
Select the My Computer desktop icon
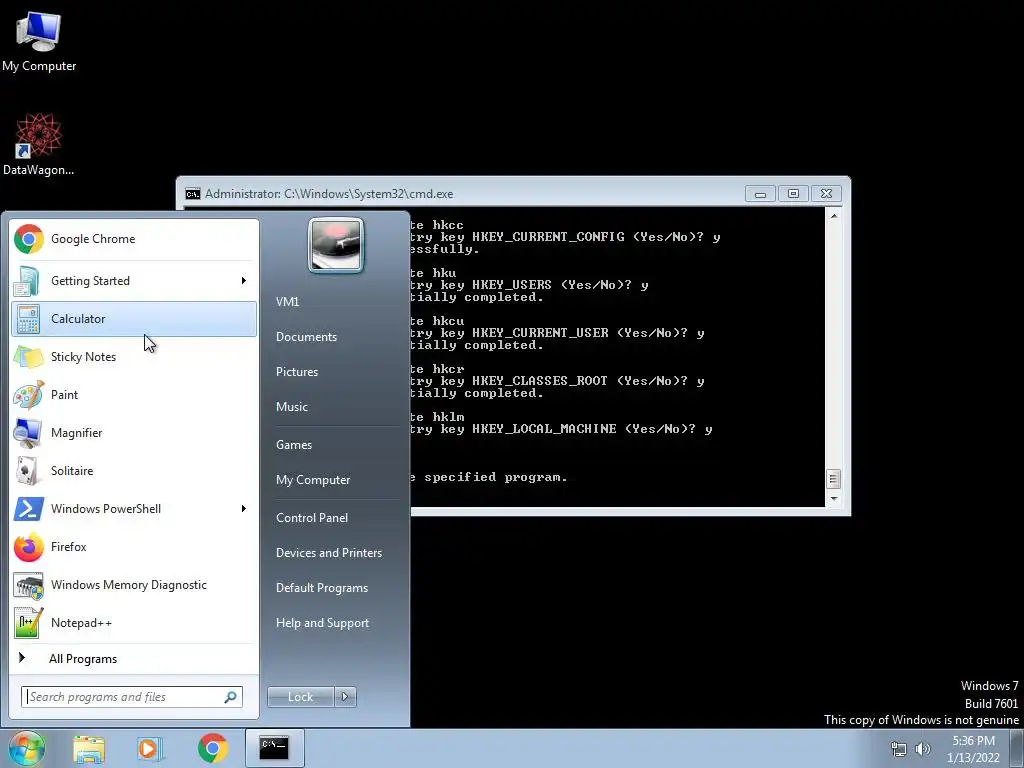pyautogui.click(x=39, y=33)
